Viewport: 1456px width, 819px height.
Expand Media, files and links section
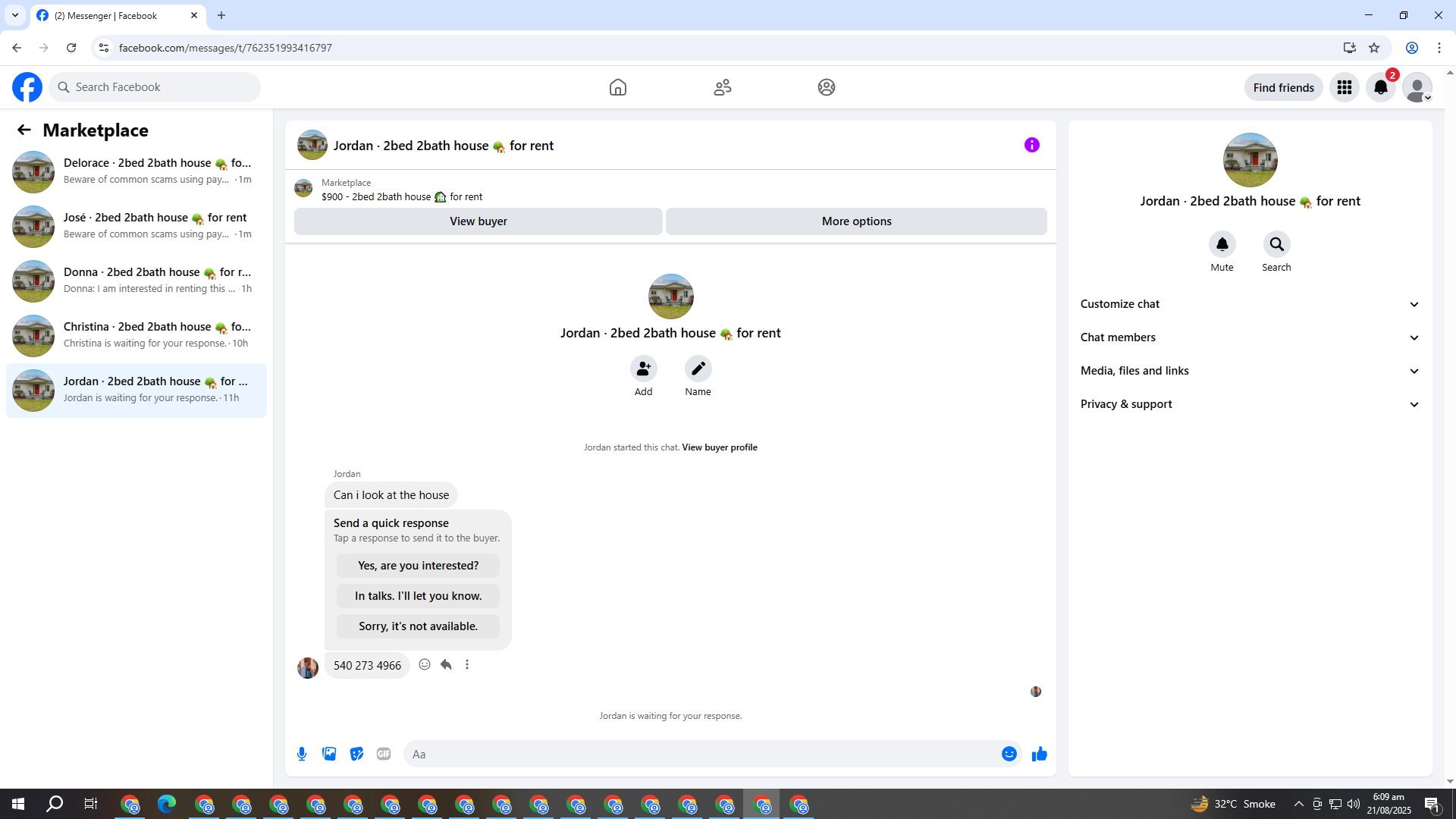coord(1249,371)
